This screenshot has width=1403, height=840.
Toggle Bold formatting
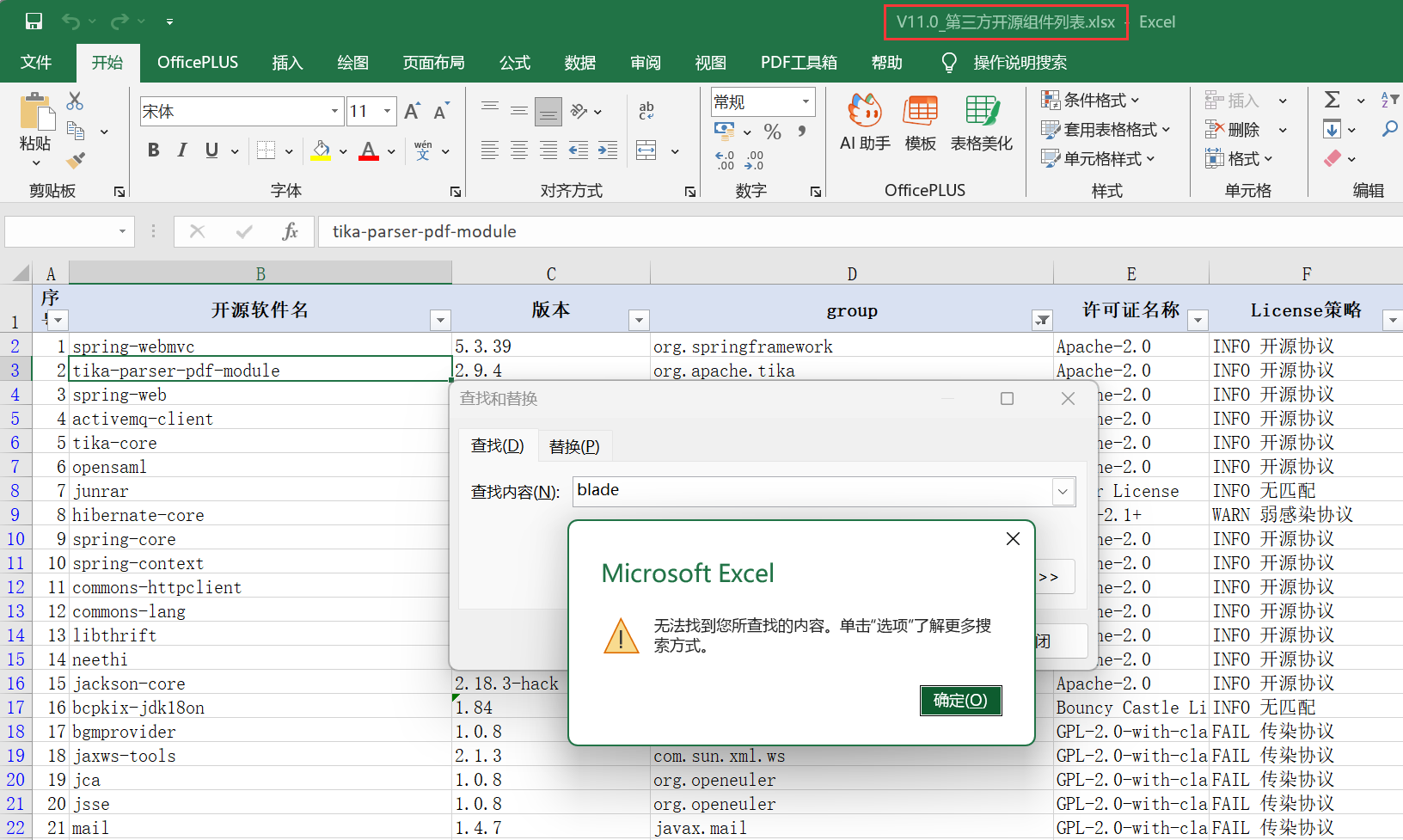pyautogui.click(x=154, y=150)
